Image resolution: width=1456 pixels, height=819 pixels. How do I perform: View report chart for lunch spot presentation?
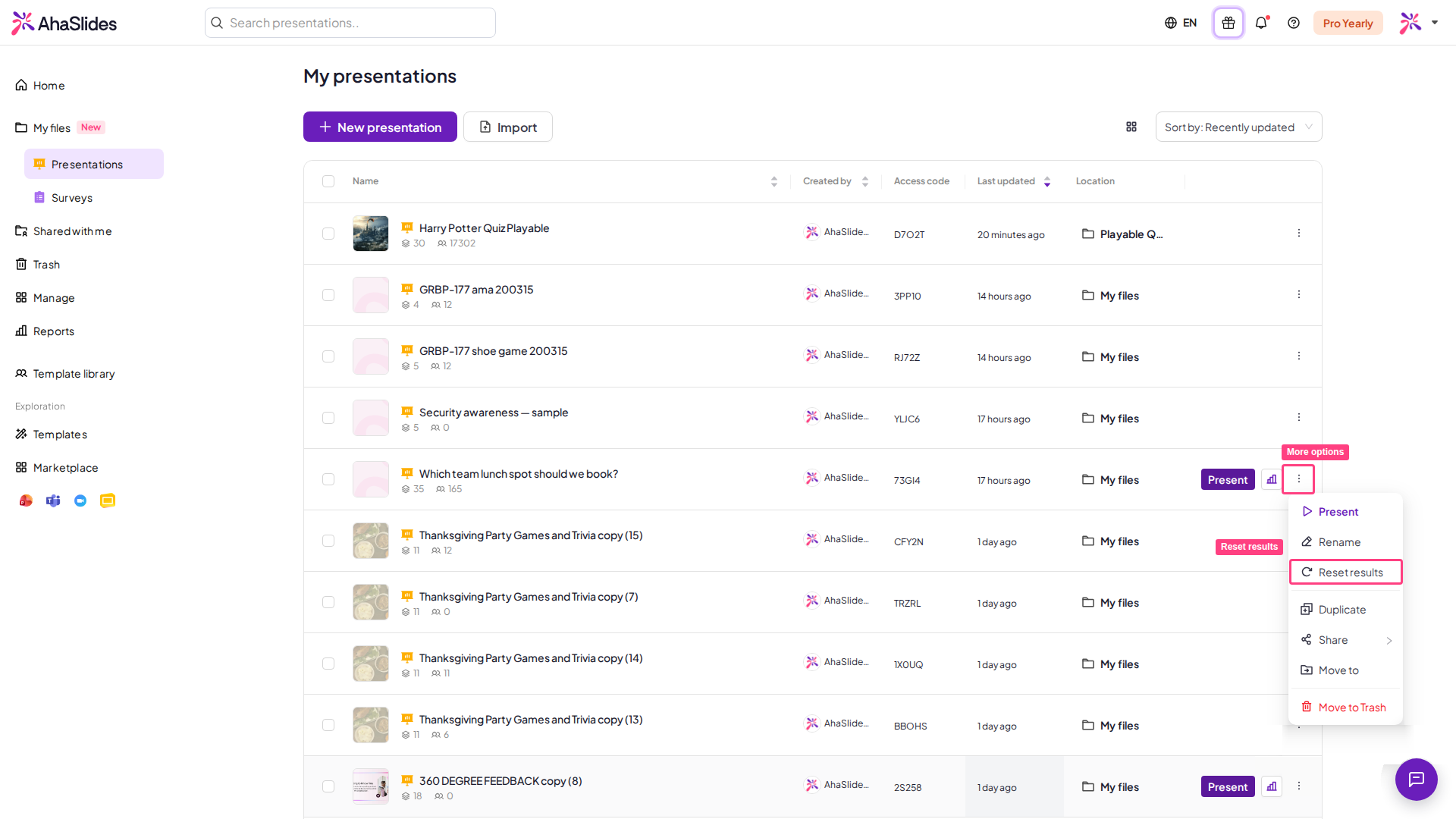(1272, 479)
